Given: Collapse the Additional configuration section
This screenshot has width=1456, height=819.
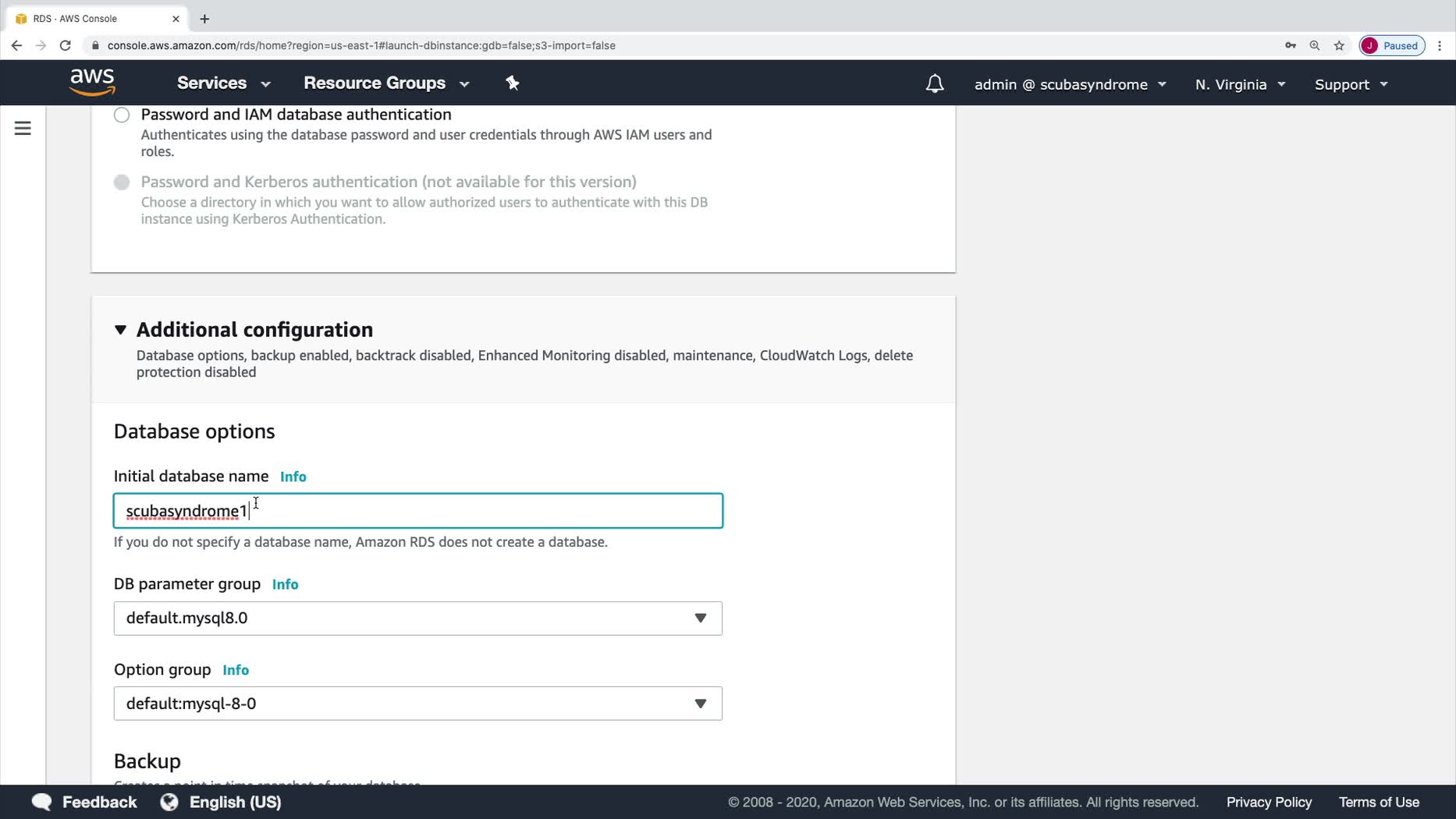Looking at the screenshot, I should tap(120, 330).
